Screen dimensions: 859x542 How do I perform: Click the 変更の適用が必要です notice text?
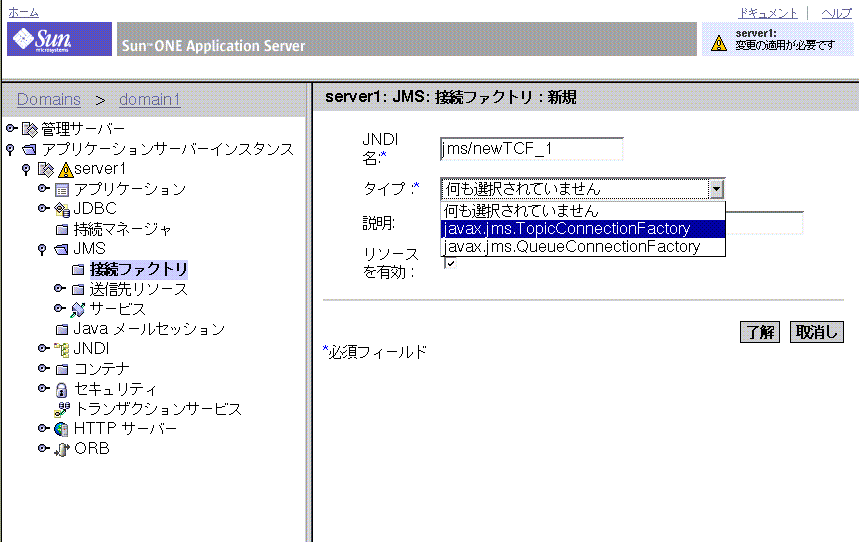pyautogui.click(x=785, y=45)
